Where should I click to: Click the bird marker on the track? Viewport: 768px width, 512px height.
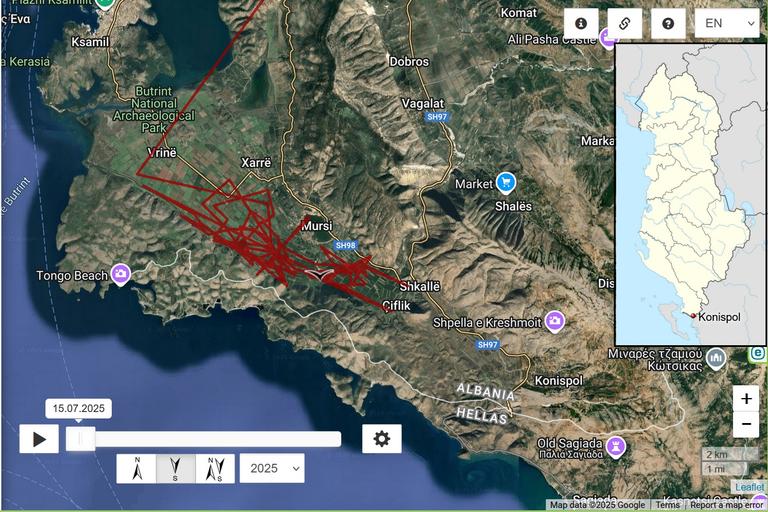[x=319, y=274]
